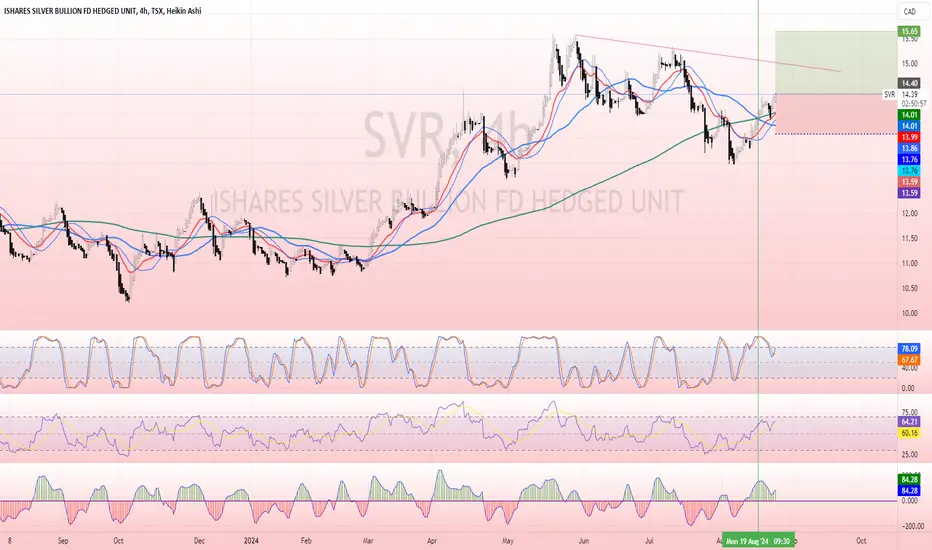Click the yellow 60.16 RSI average label
Image resolution: width=932 pixels, height=550 pixels.
pos(909,433)
